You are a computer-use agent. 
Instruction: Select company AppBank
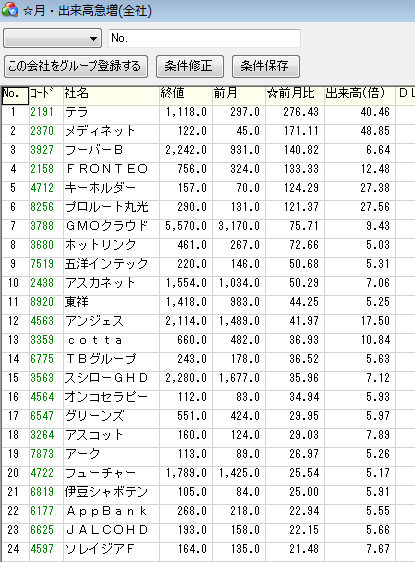107,511
